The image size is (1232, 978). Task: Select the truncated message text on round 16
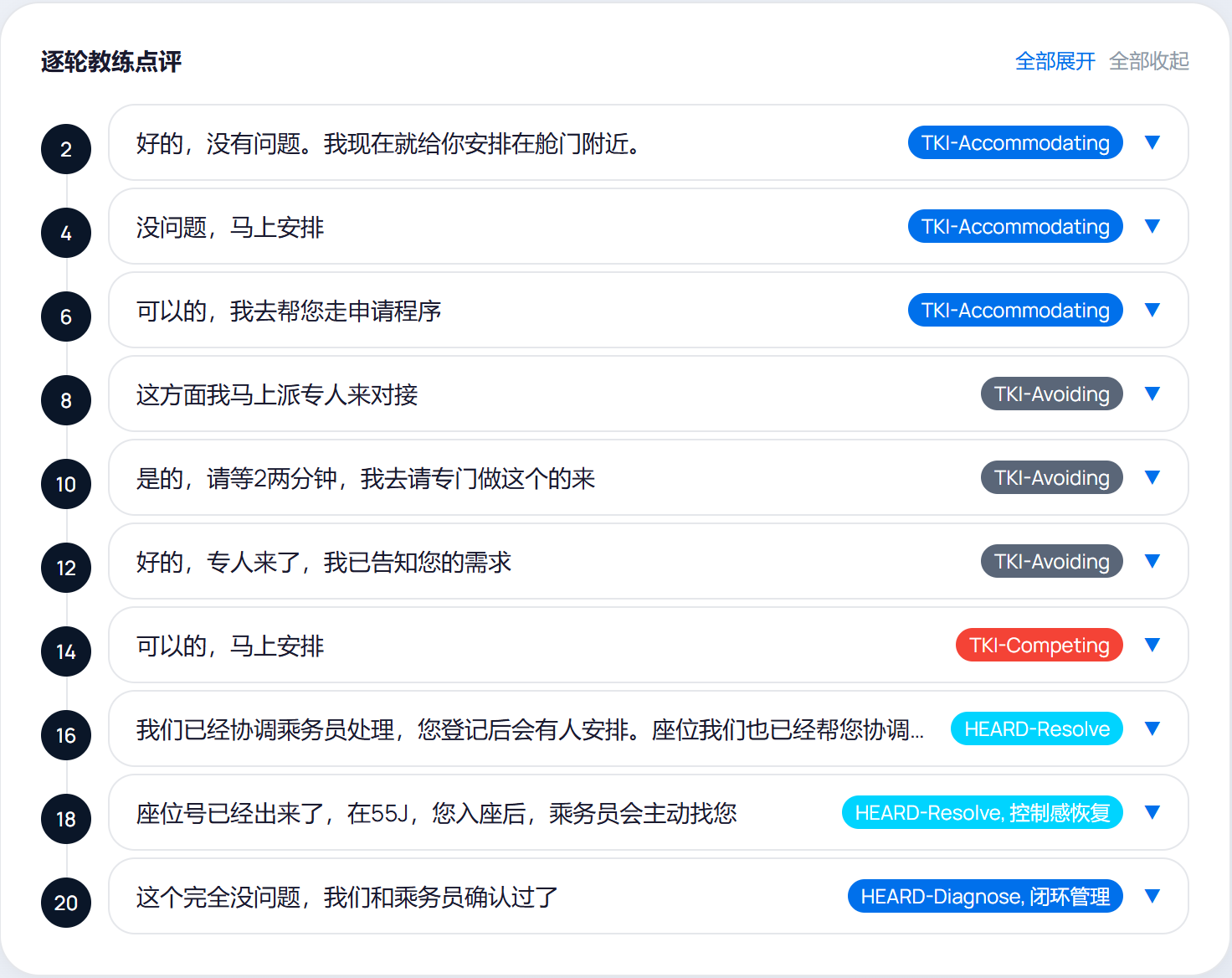click(527, 729)
